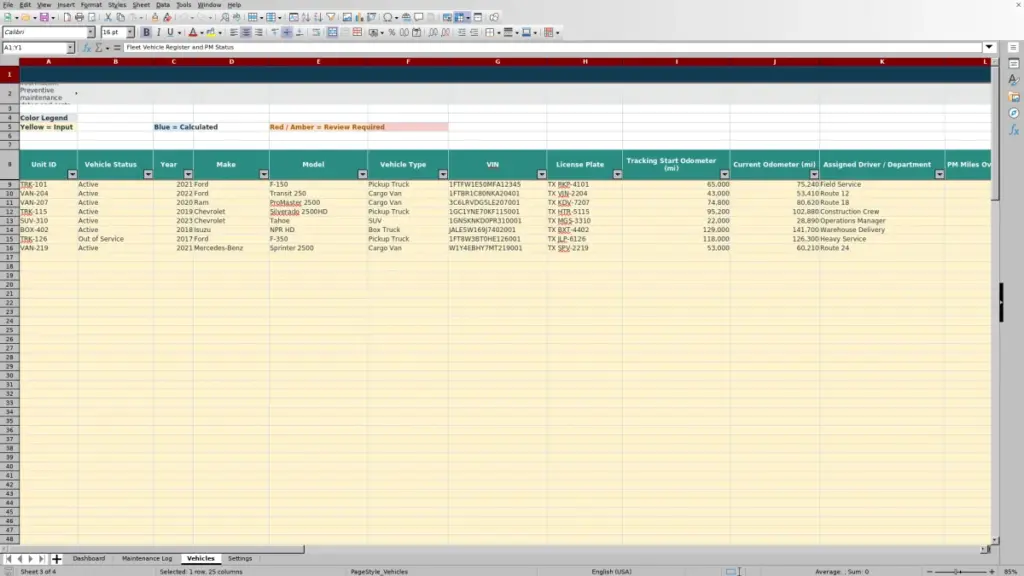
Task: Open sidebar Functions fx icon
Action: [1014, 130]
